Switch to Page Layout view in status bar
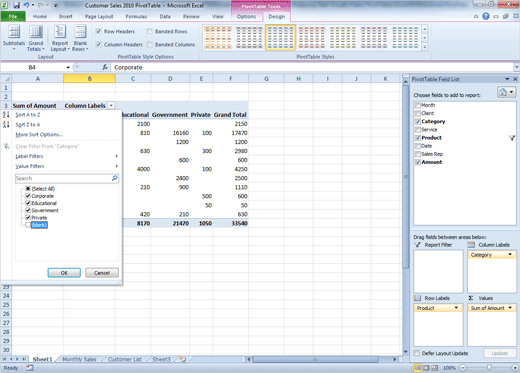The height and width of the screenshot is (373, 520). coord(426,368)
